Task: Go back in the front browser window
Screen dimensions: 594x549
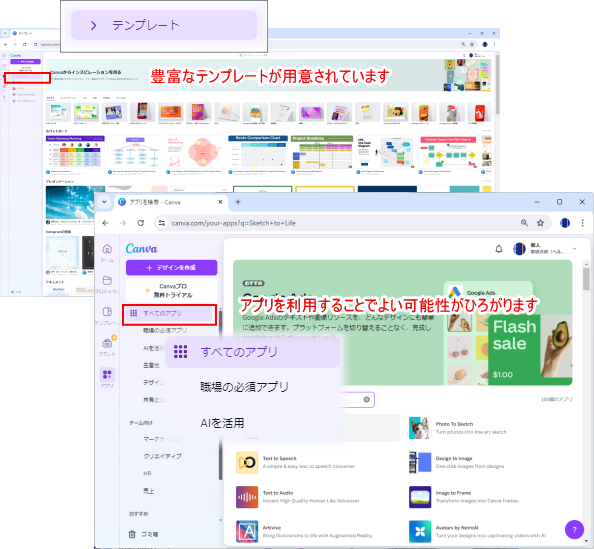Action: (x=105, y=223)
